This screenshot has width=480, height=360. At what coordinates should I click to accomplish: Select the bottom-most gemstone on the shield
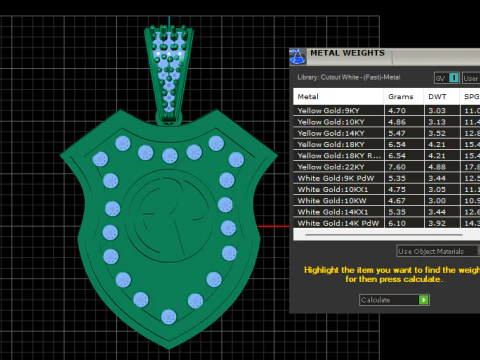169,317
